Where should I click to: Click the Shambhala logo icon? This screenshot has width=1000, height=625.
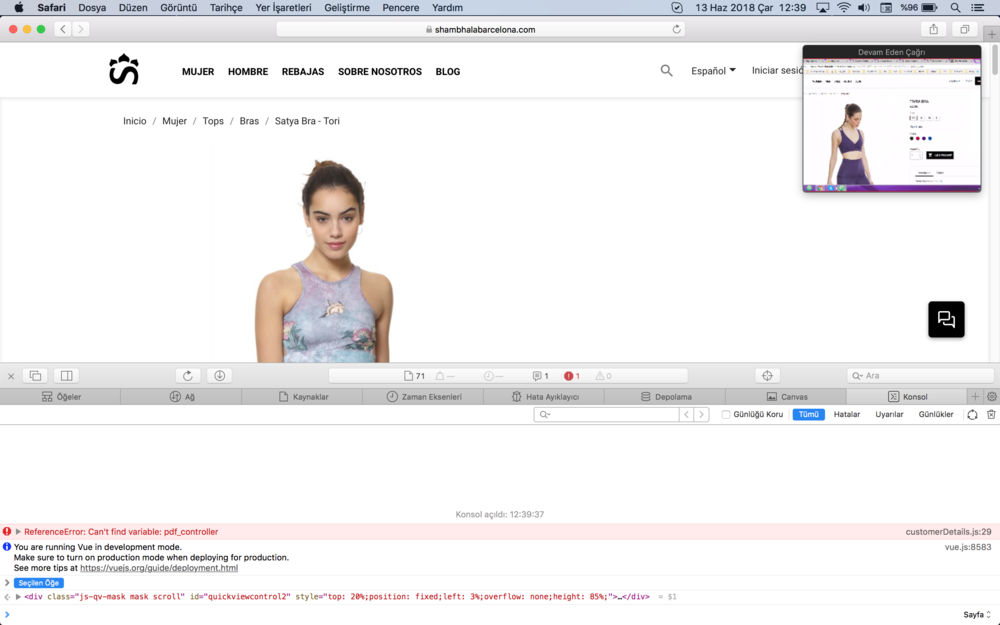pos(124,70)
